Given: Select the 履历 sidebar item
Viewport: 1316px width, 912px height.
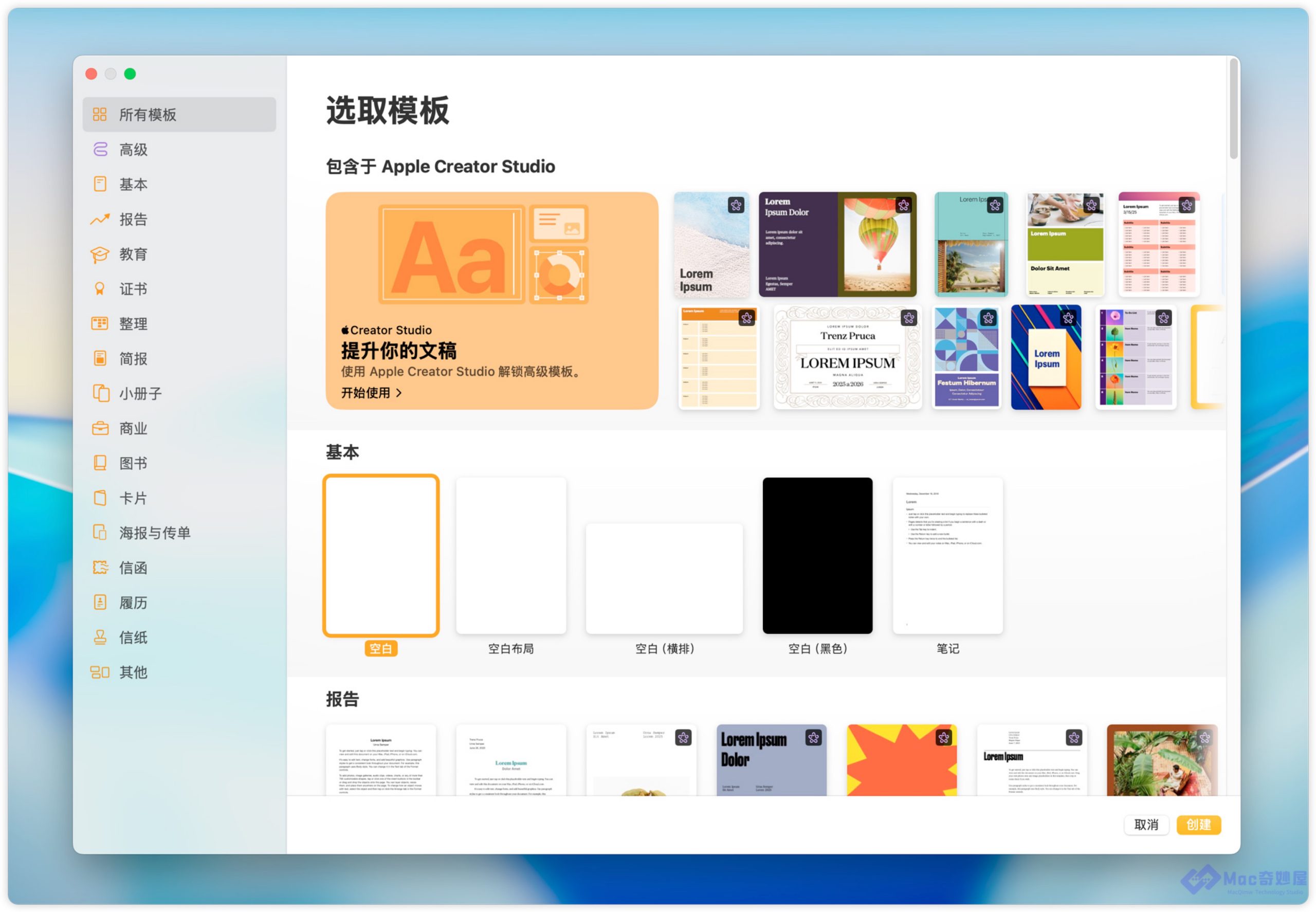Looking at the screenshot, I should click(x=133, y=603).
